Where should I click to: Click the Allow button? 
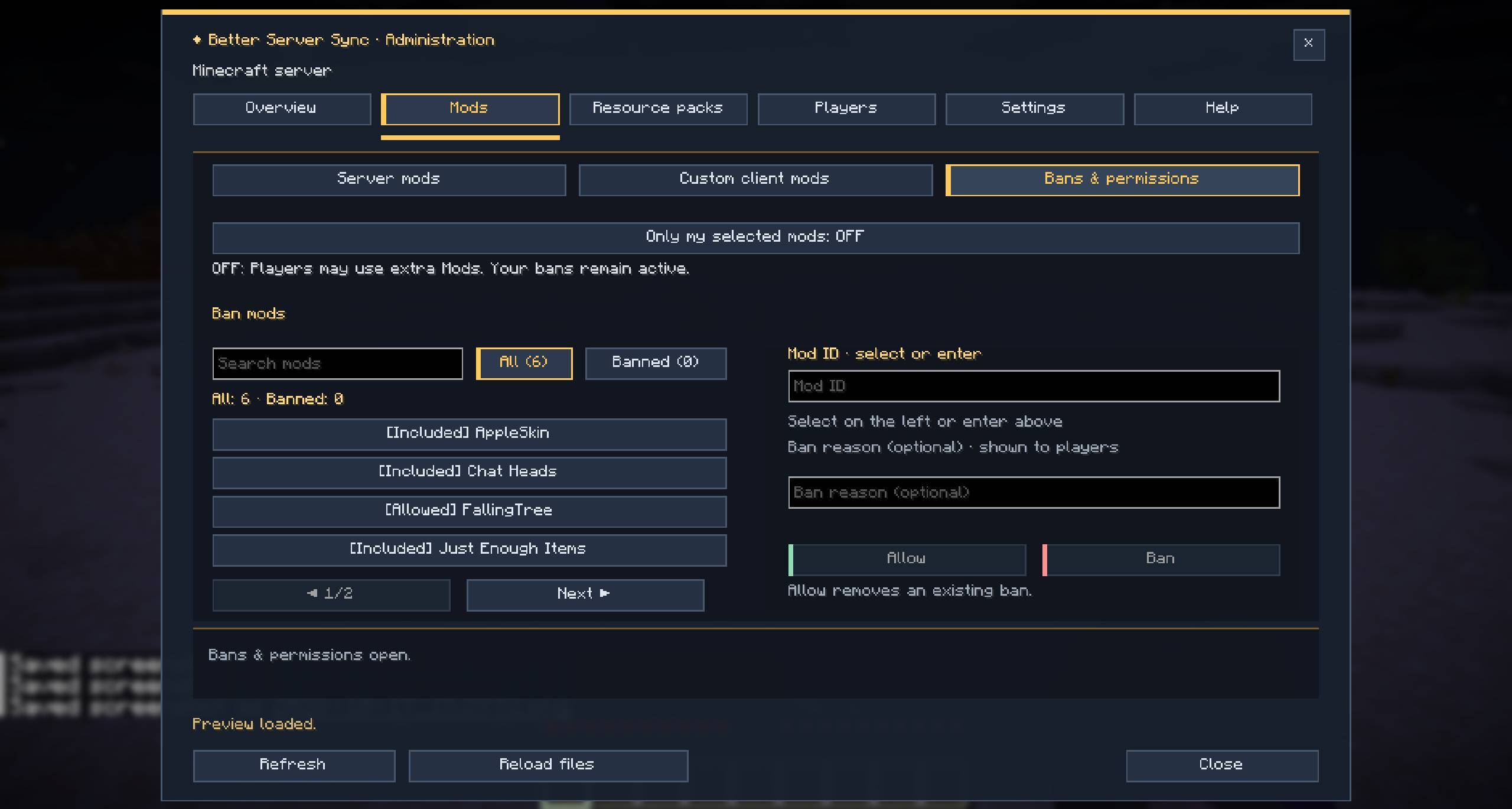point(907,560)
